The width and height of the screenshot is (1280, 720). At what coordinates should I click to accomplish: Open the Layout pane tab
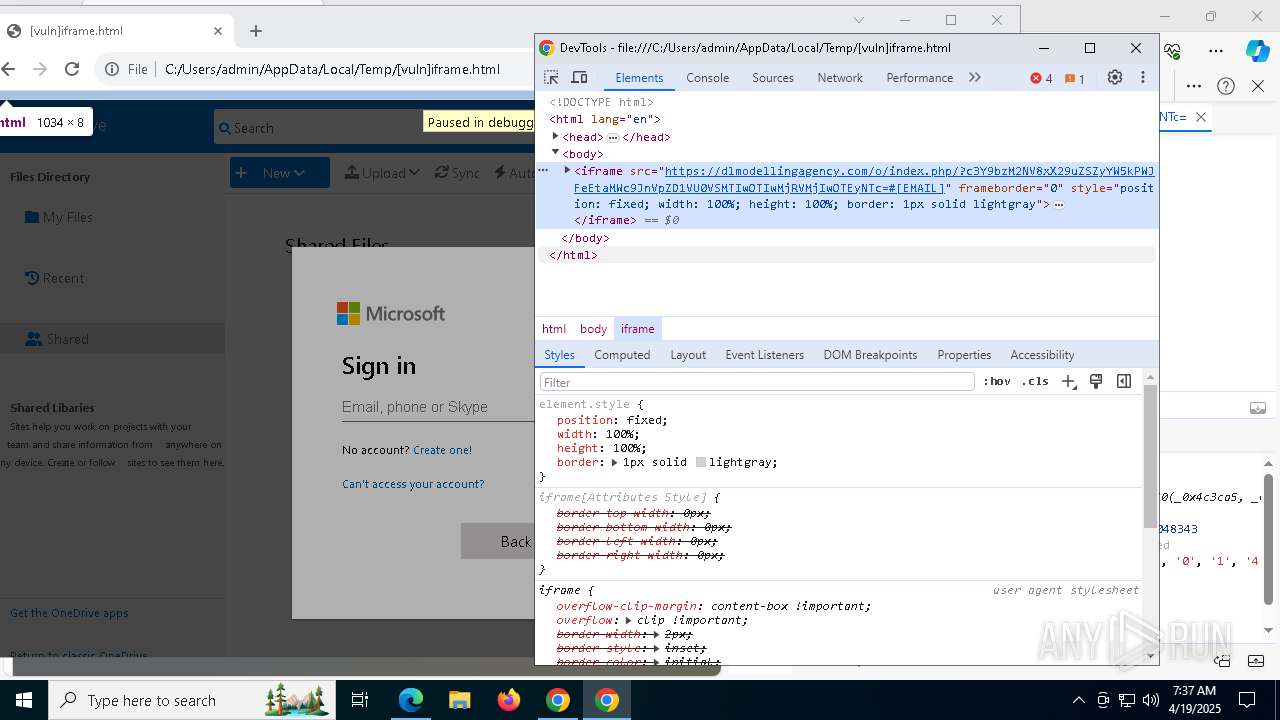tap(688, 355)
